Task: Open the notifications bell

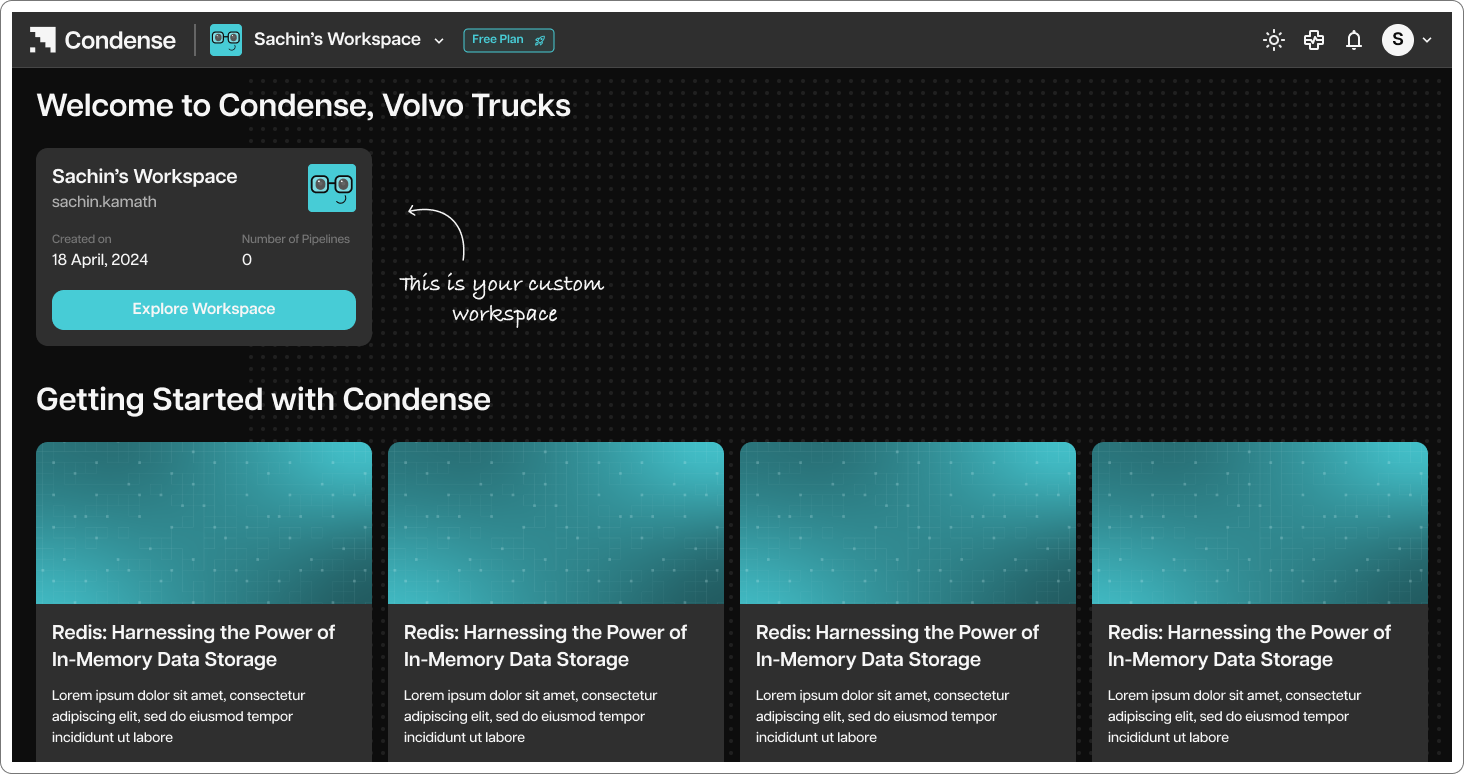Action: coord(1354,40)
